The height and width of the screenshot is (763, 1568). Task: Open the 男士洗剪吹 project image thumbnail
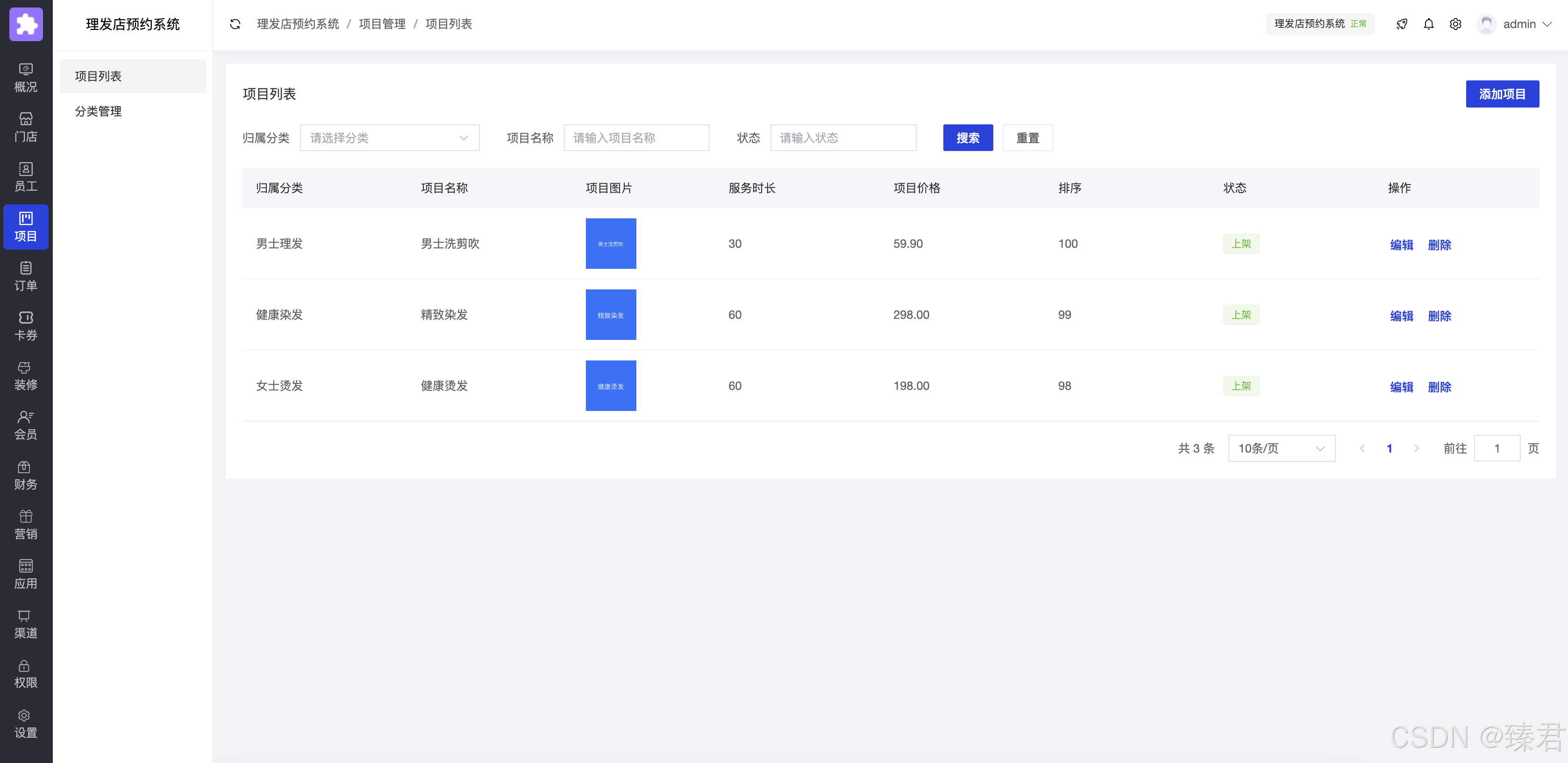pyautogui.click(x=611, y=244)
